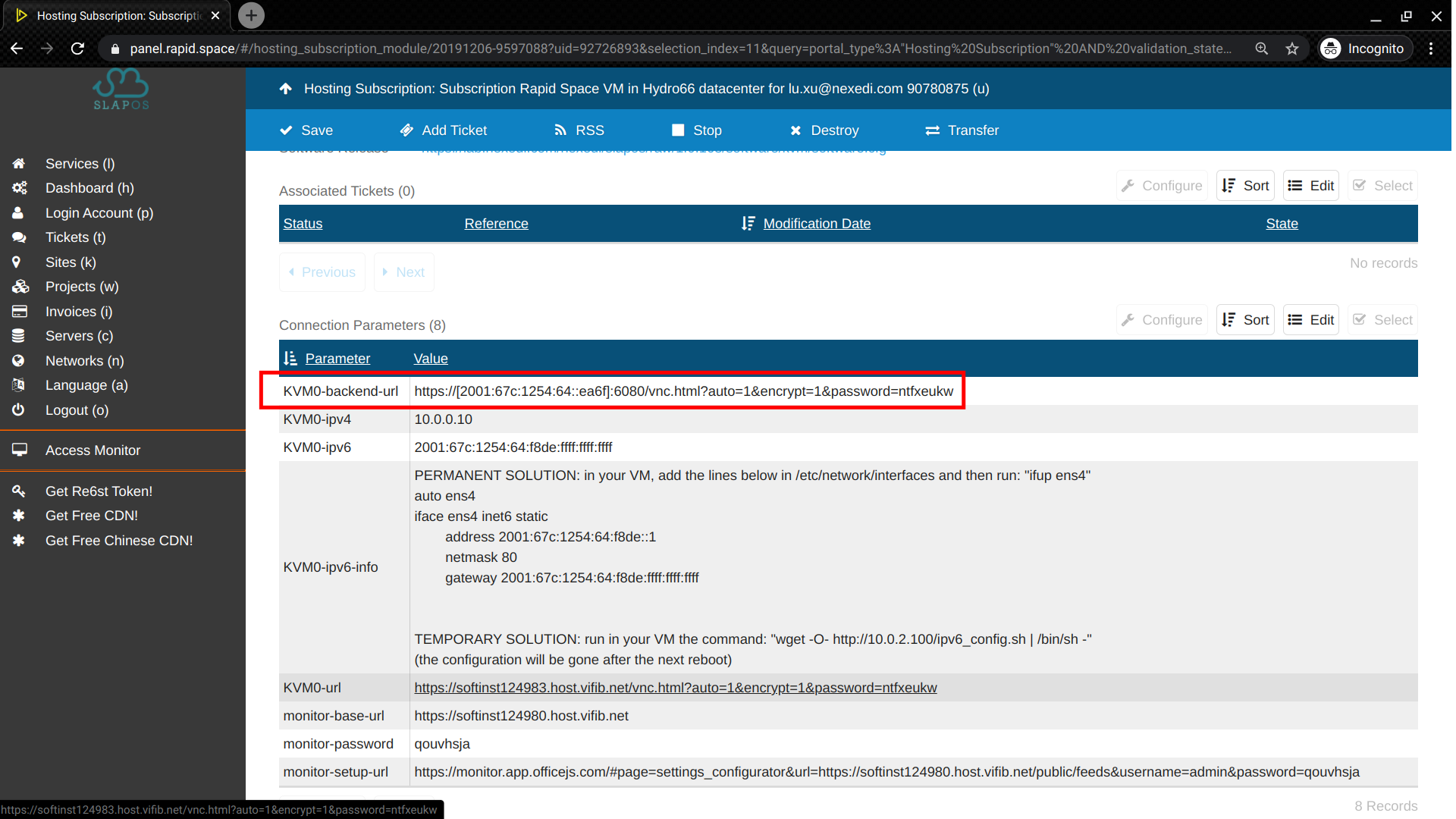The height and width of the screenshot is (819, 1456).
Task: Open the Chrome three-dot menu
Action: pyautogui.click(x=1431, y=49)
